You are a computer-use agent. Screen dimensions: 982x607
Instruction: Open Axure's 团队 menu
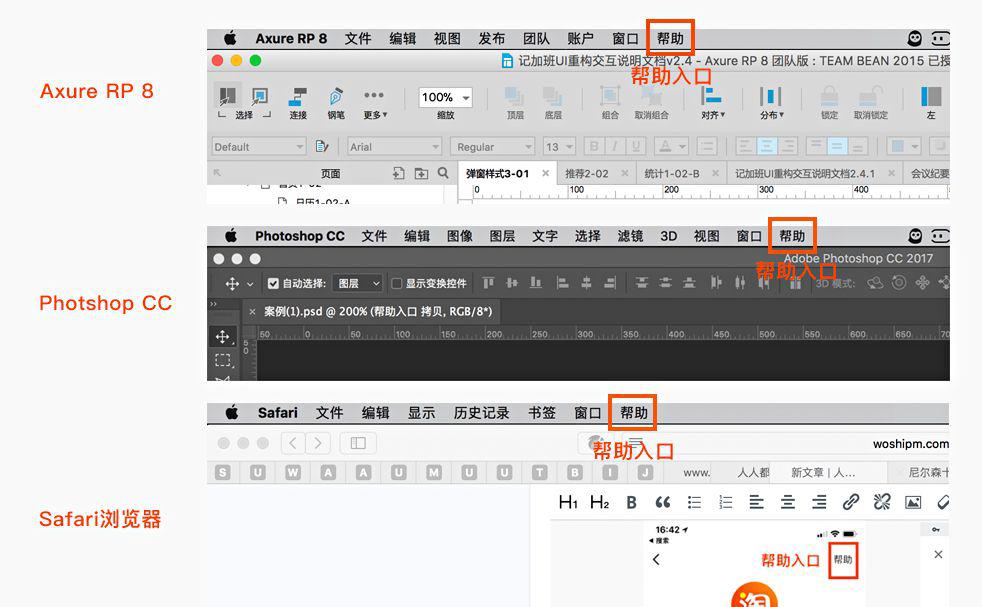(536, 39)
